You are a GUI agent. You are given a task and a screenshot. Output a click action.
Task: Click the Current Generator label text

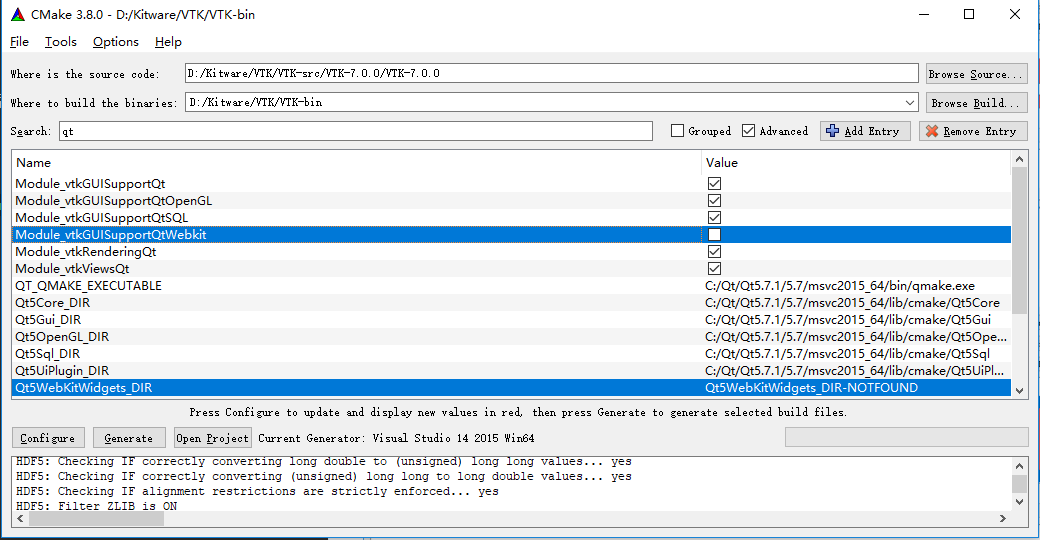coord(396,438)
